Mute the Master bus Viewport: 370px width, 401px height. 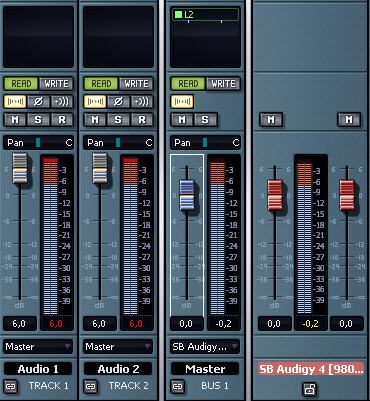pos(182,120)
